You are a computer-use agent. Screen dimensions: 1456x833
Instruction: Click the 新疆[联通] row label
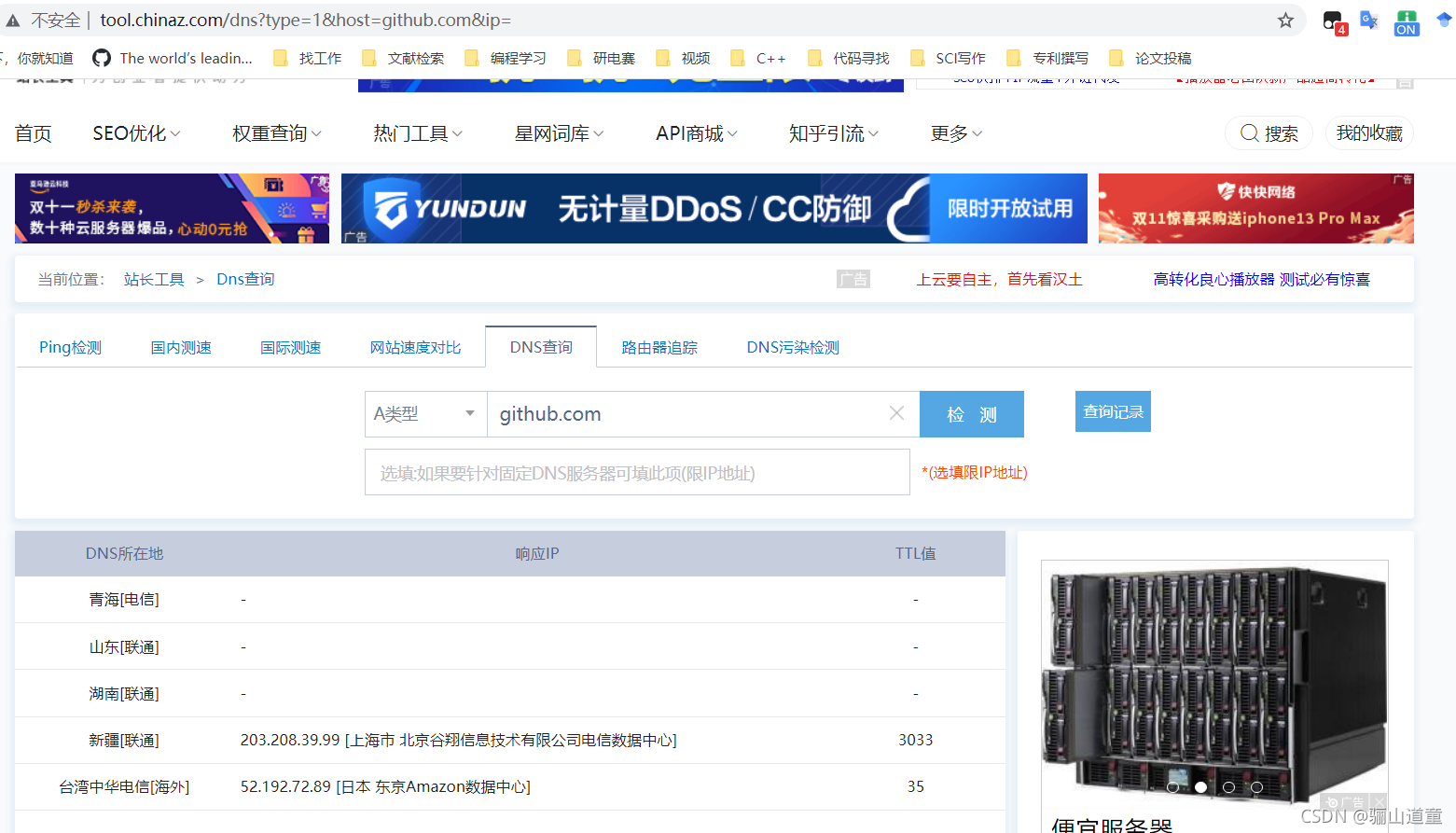pyautogui.click(x=124, y=740)
